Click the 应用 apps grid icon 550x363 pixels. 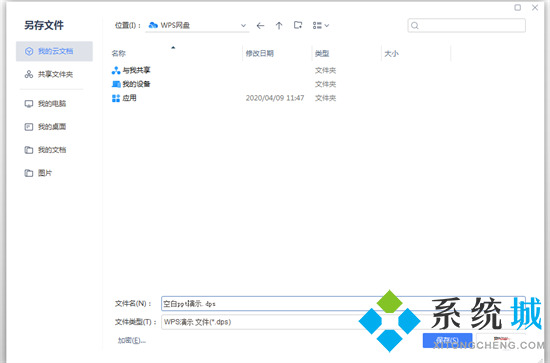[x=116, y=98]
